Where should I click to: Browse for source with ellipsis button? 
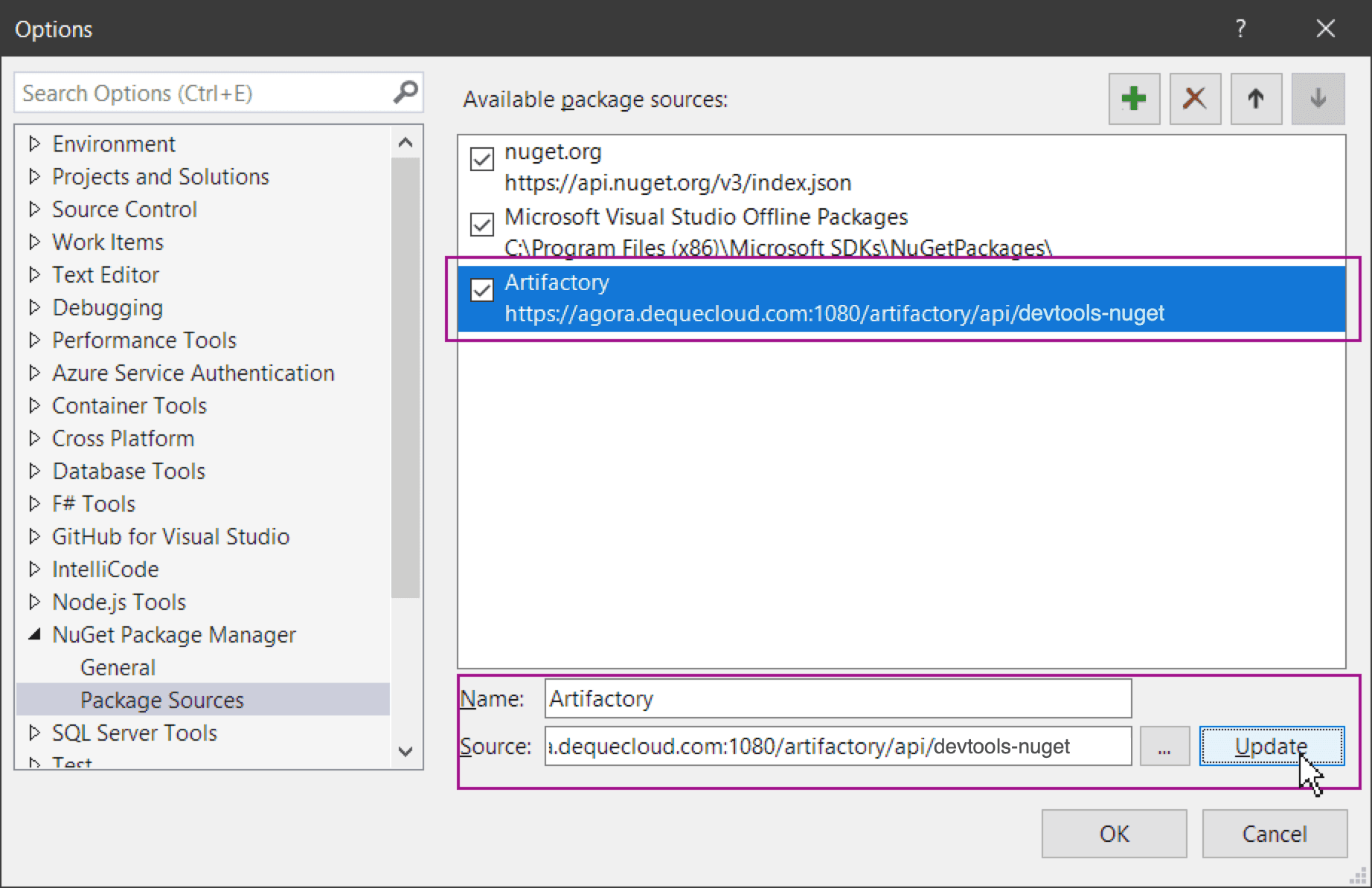tap(1164, 747)
